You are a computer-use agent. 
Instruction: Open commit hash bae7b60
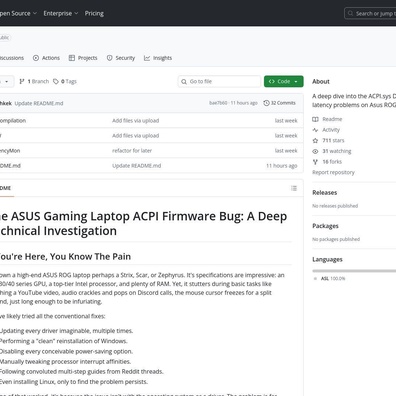[218, 103]
